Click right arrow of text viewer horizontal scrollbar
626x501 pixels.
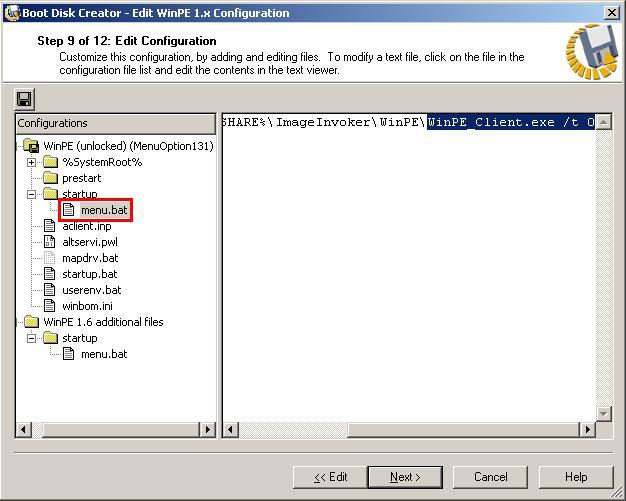pyautogui.click(x=587, y=430)
